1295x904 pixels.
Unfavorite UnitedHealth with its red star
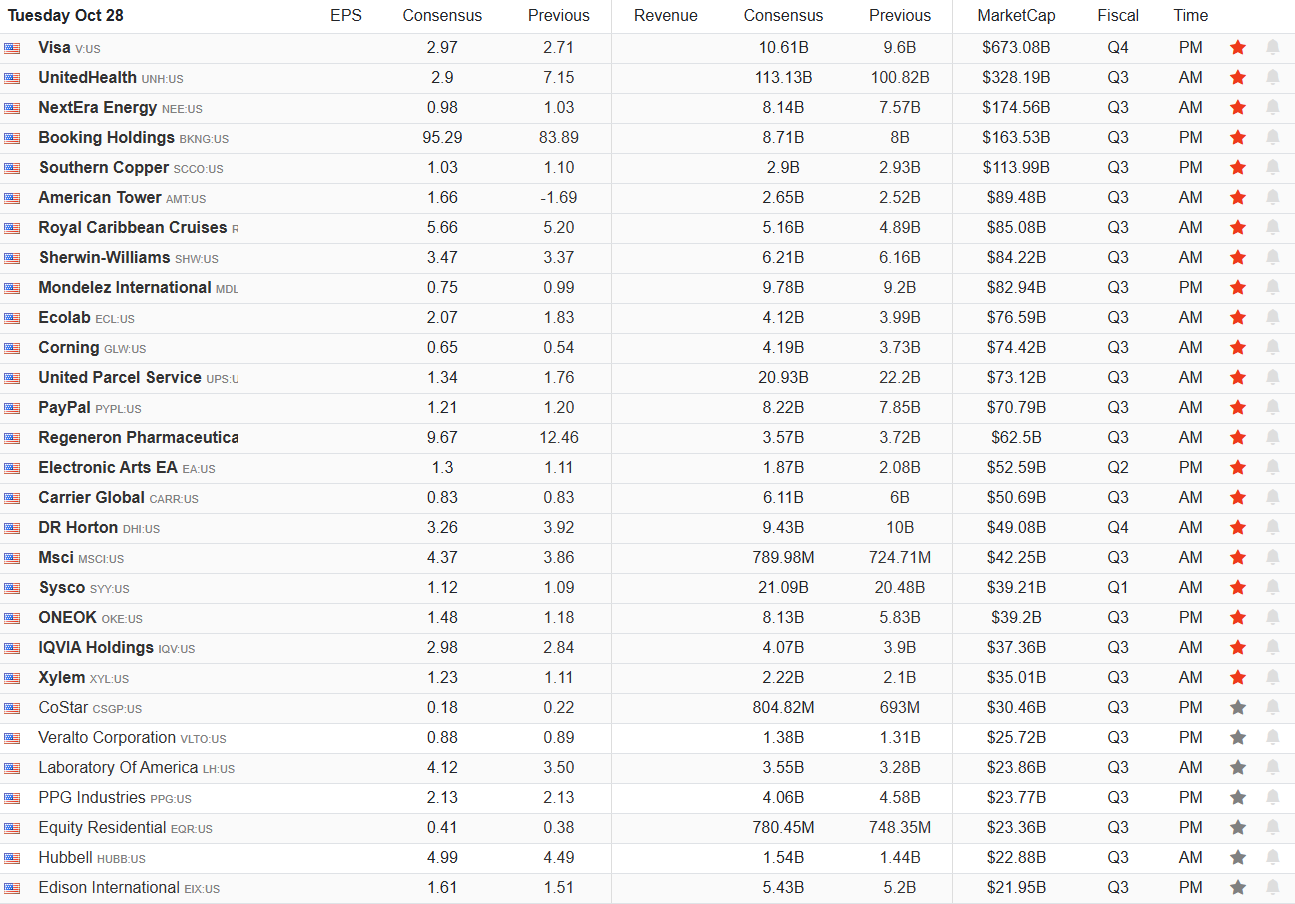pos(1238,77)
